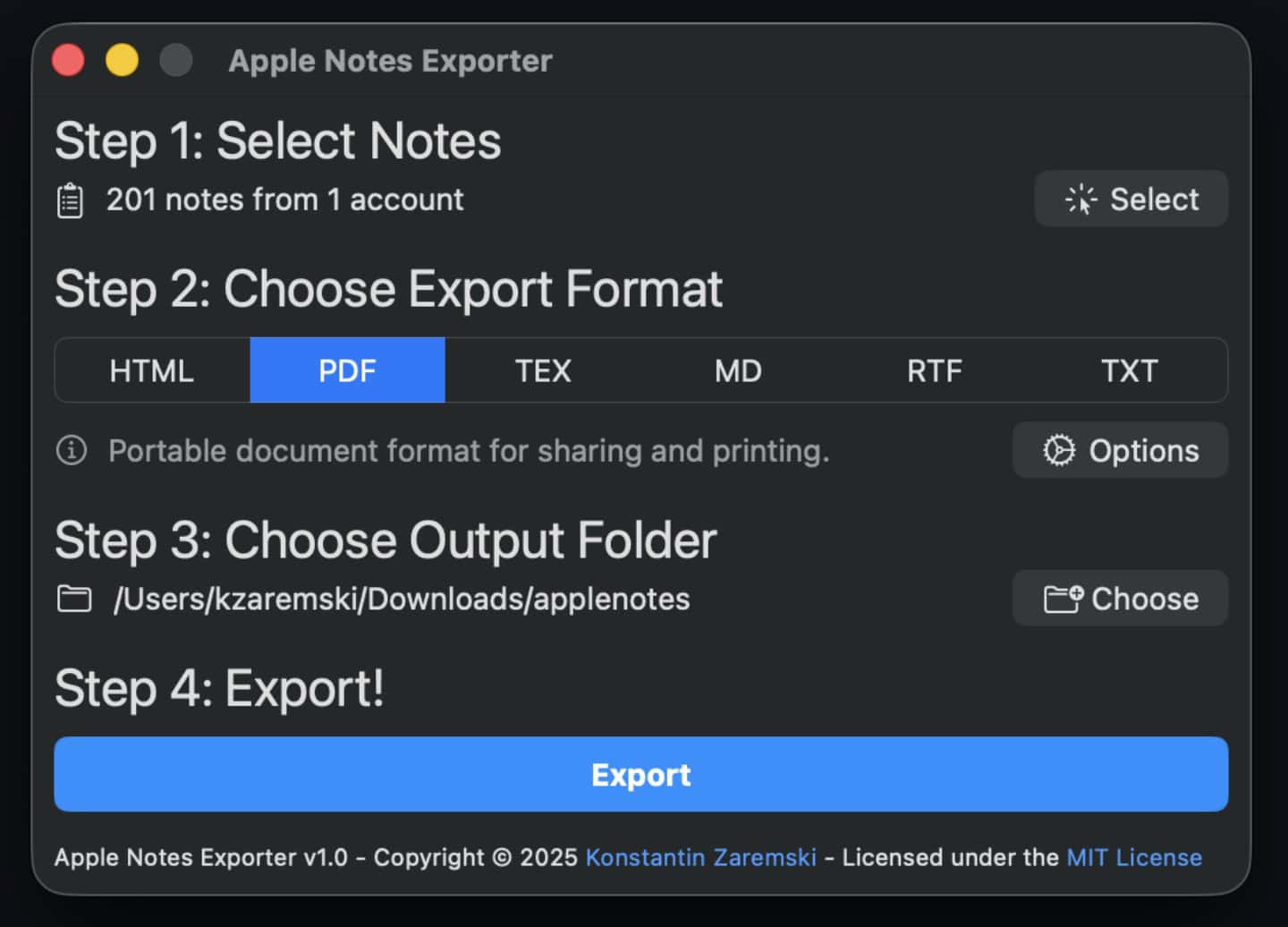Click the 201 notes summary text

[284, 200]
